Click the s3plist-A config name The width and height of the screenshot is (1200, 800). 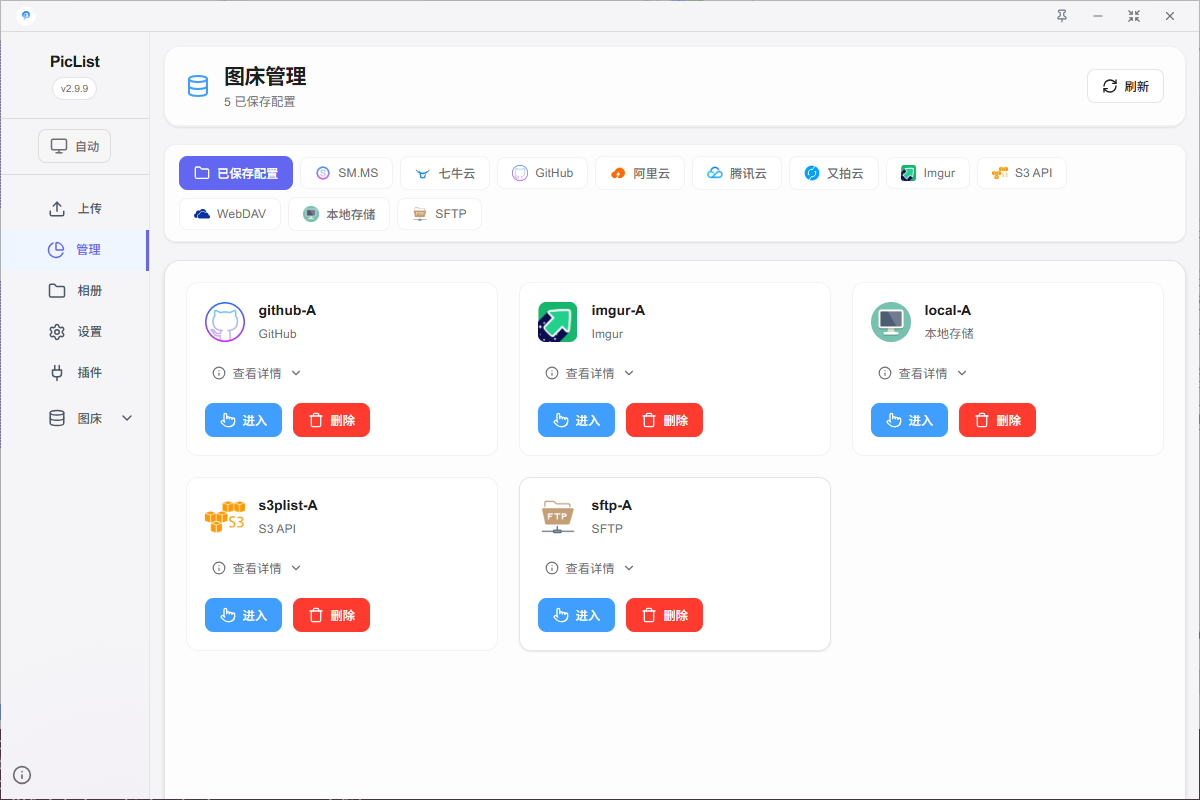288,506
